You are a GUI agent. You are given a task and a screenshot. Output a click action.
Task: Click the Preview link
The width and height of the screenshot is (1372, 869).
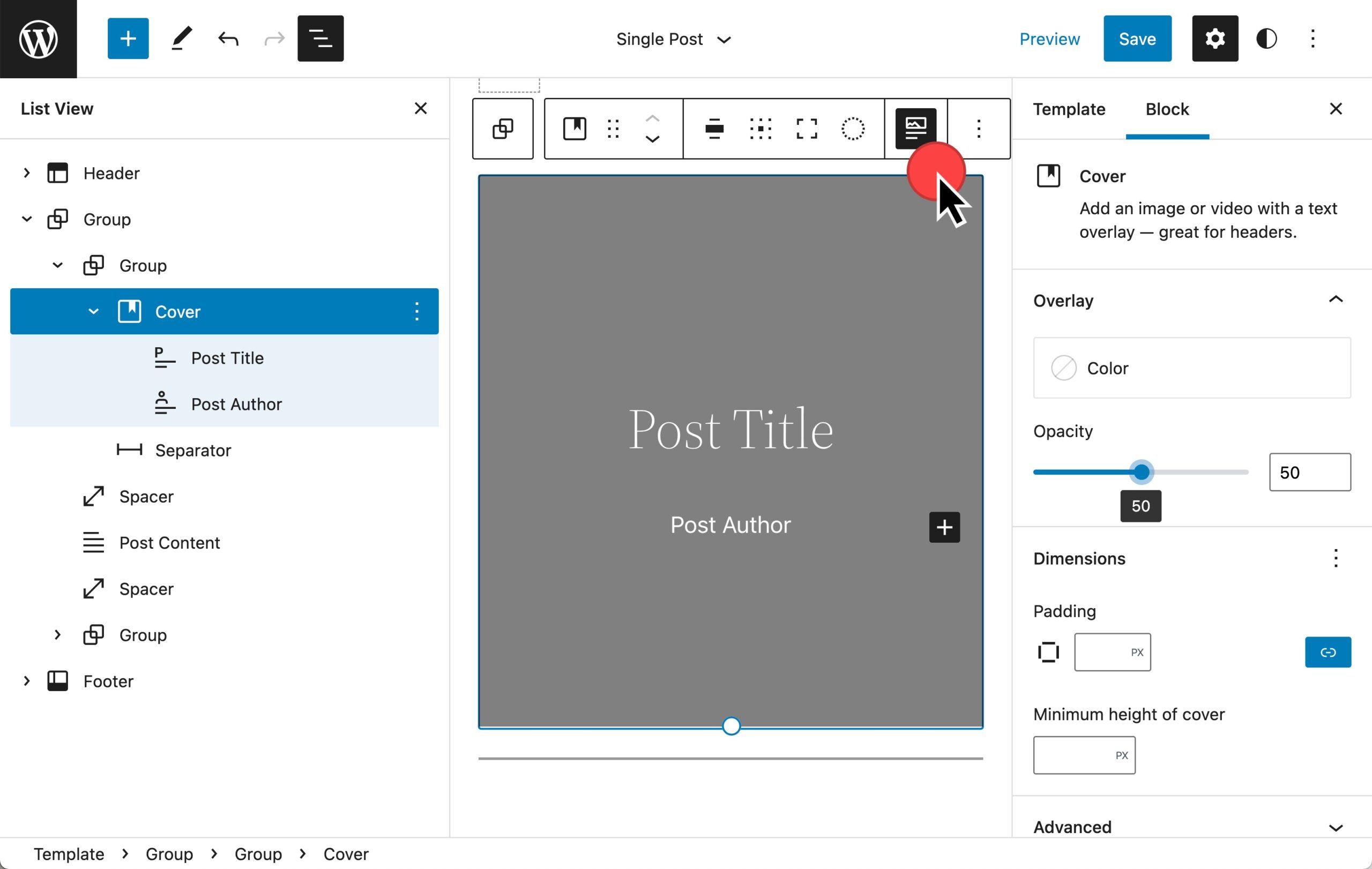coord(1049,39)
